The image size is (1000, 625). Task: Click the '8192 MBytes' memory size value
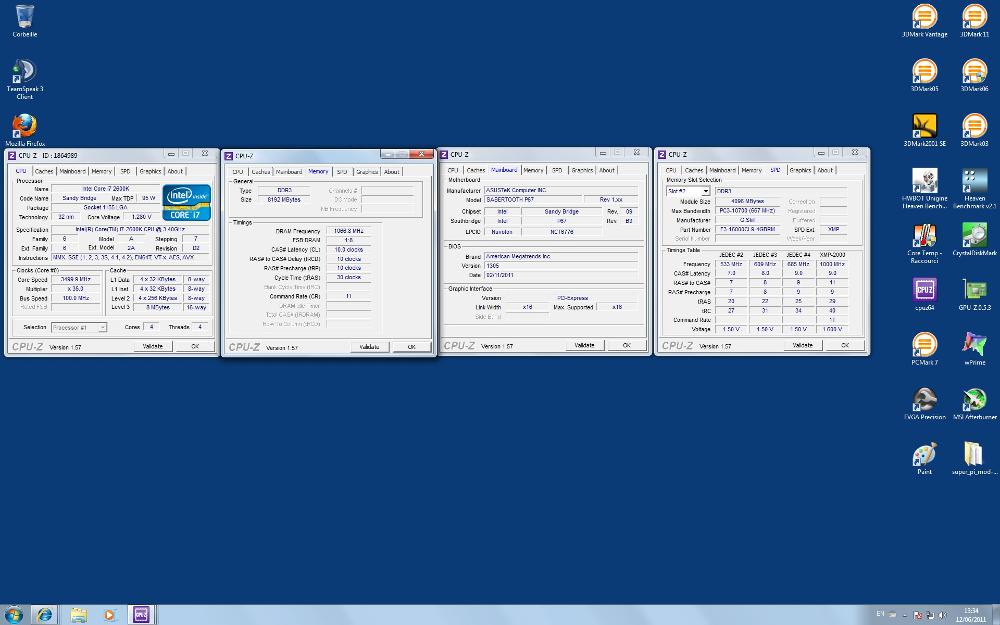click(284, 200)
